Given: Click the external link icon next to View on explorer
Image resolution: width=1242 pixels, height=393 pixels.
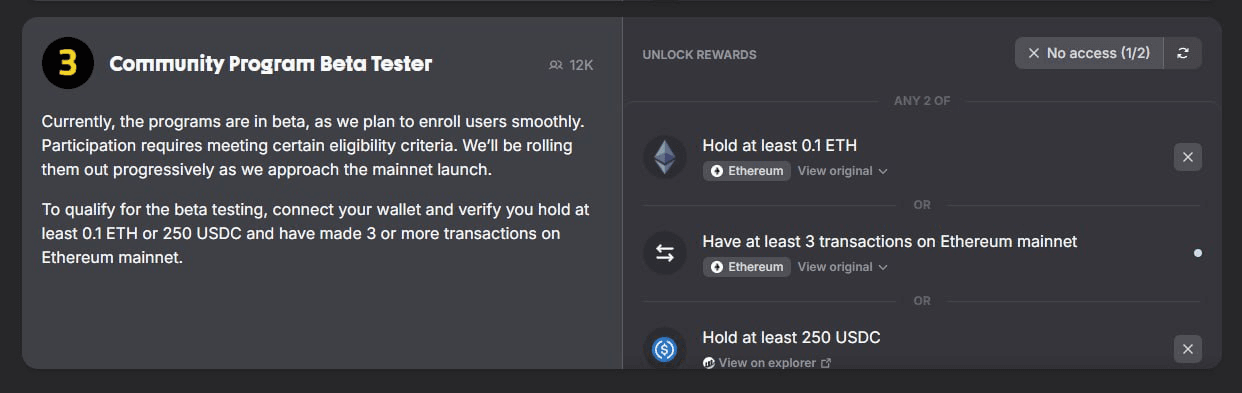Looking at the screenshot, I should click(826, 363).
